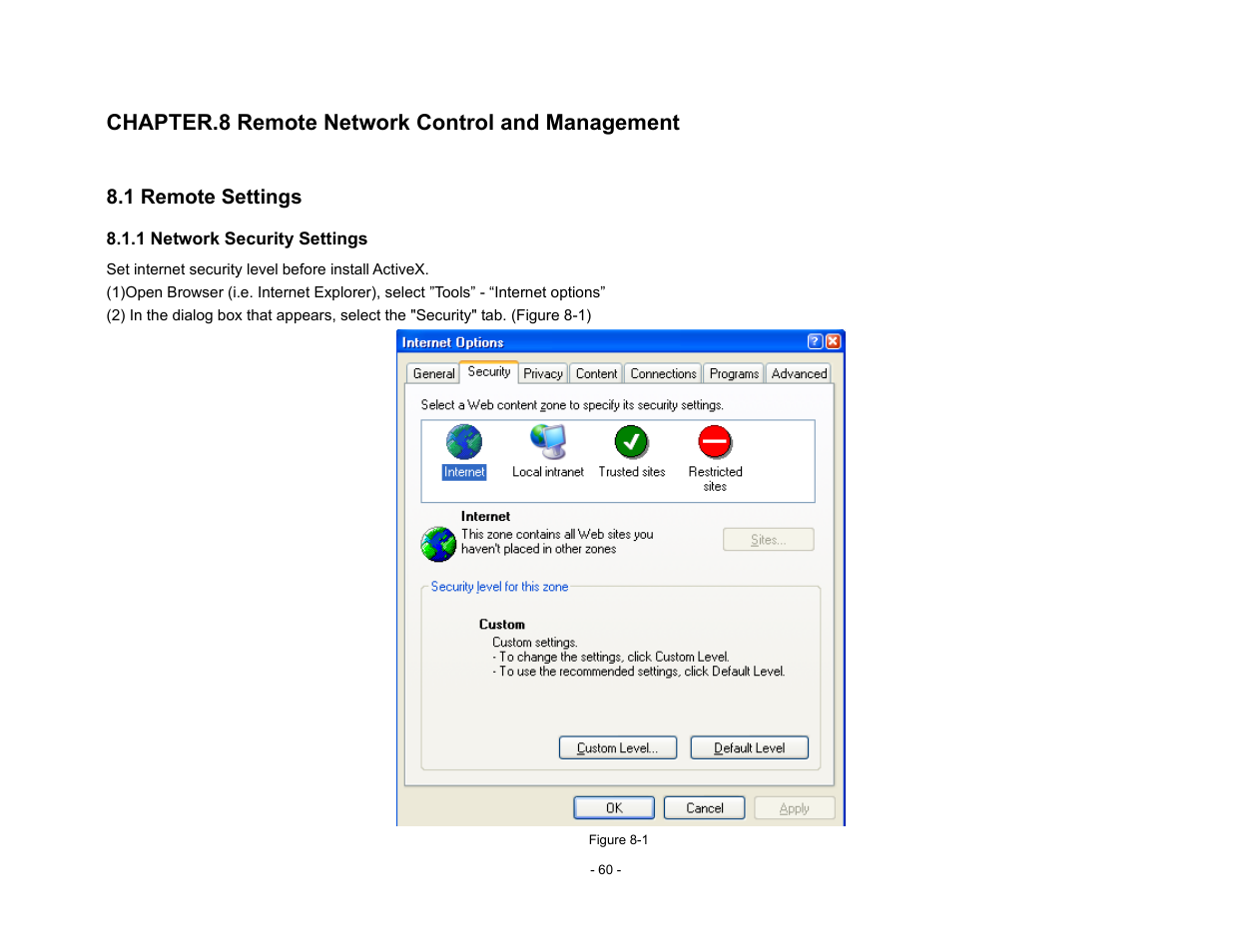Viewport: 1233px width, 952px height.
Task: Switch to the Security tab
Action: click(x=489, y=371)
